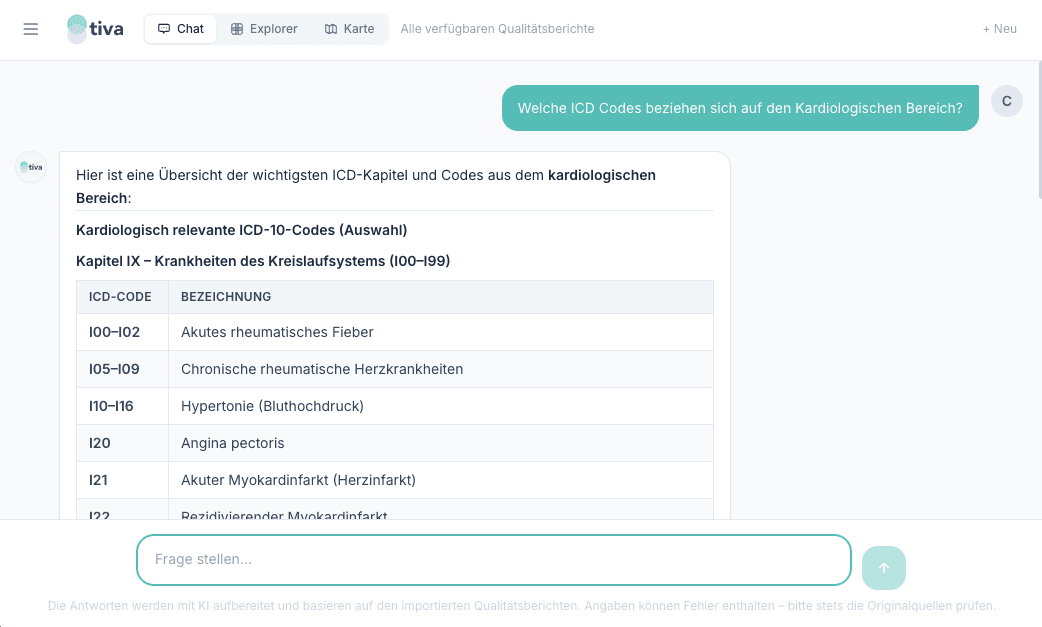Open the Explorer tab
The width and height of the screenshot is (1042, 627).
pyautogui.click(x=264, y=29)
